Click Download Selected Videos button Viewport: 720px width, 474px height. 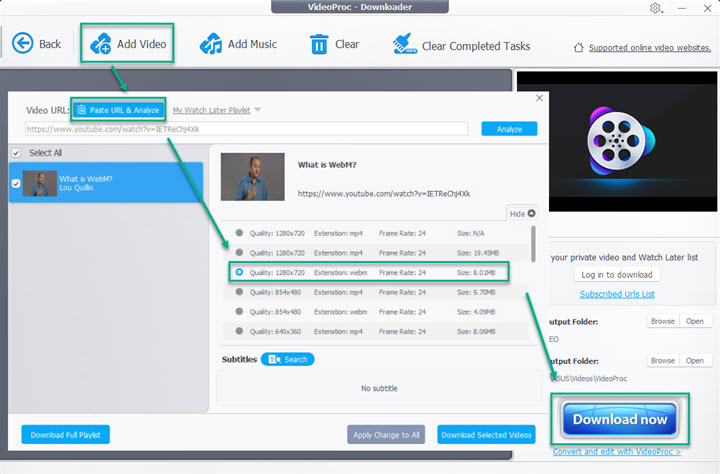[486, 434]
